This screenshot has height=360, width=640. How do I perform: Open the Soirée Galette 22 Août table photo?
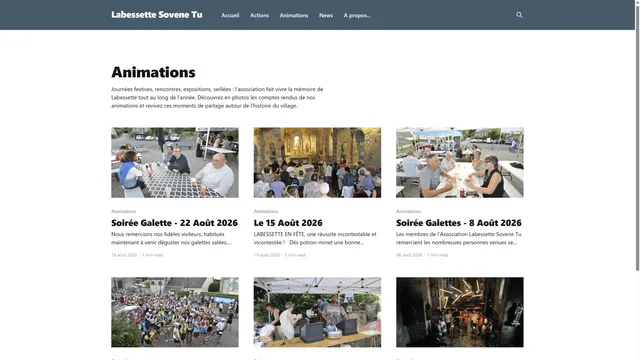tap(175, 162)
